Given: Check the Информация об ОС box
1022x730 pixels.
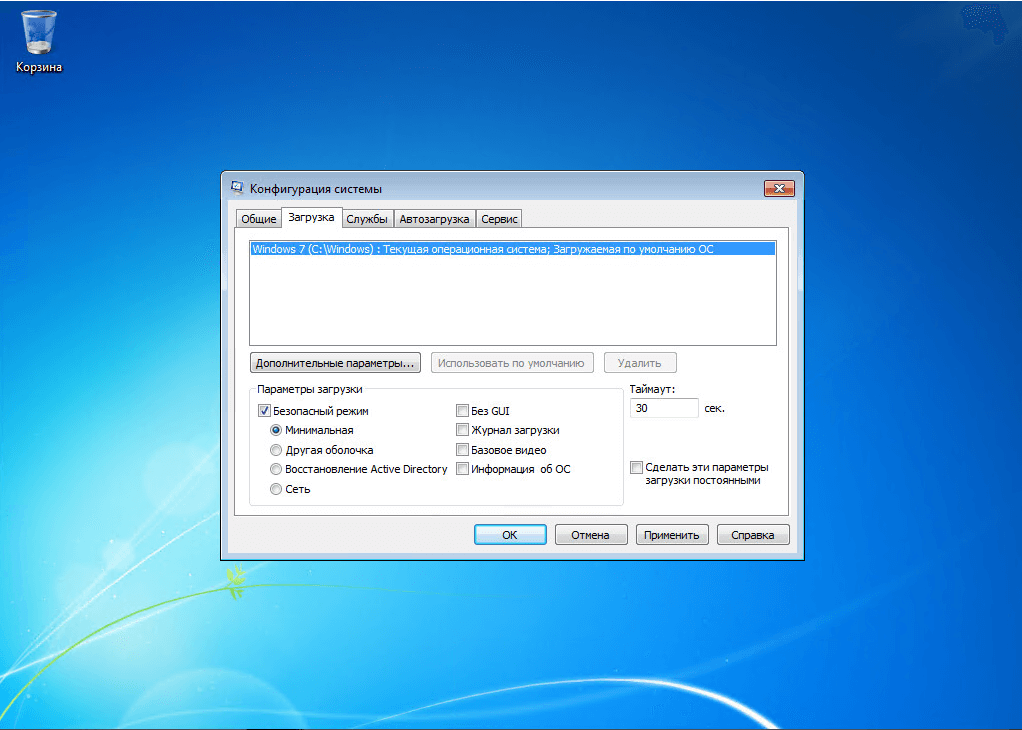Looking at the screenshot, I should 463,469.
